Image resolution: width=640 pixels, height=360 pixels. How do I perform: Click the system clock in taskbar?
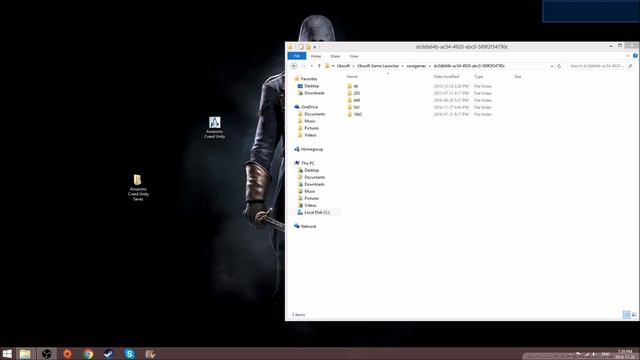pos(625,353)
